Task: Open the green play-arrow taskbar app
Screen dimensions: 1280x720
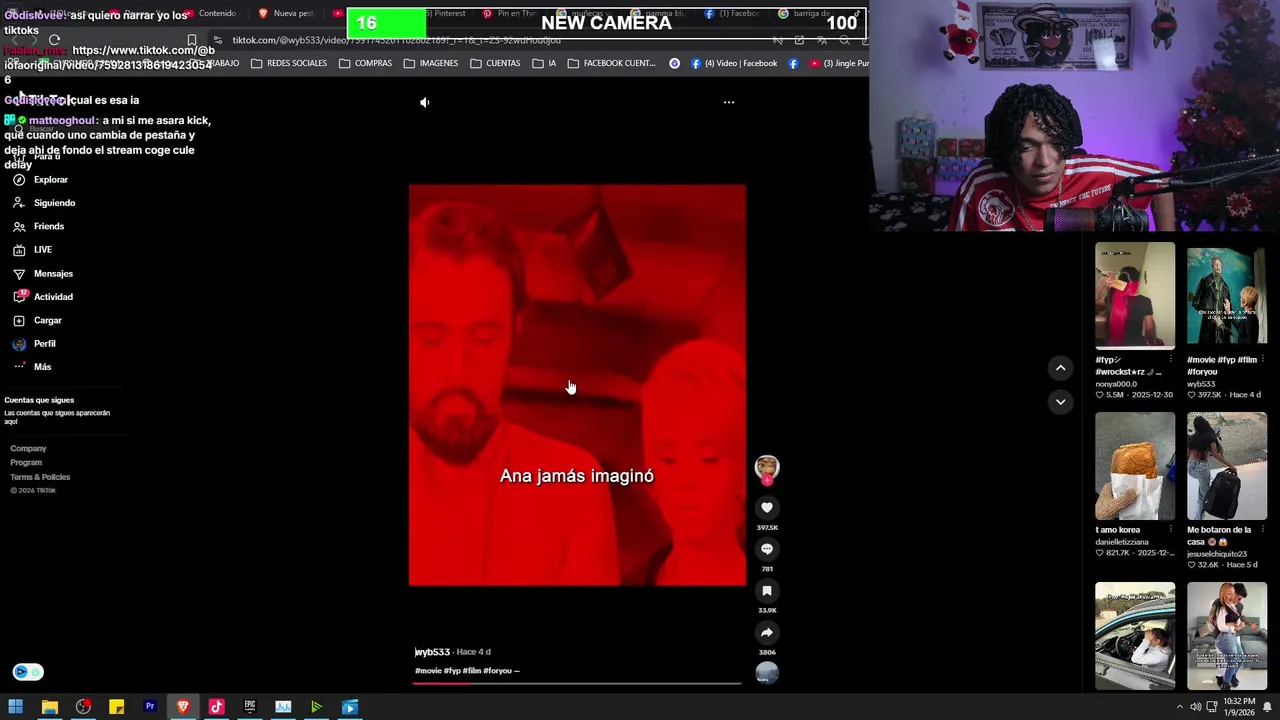Action: pos(316,707)
